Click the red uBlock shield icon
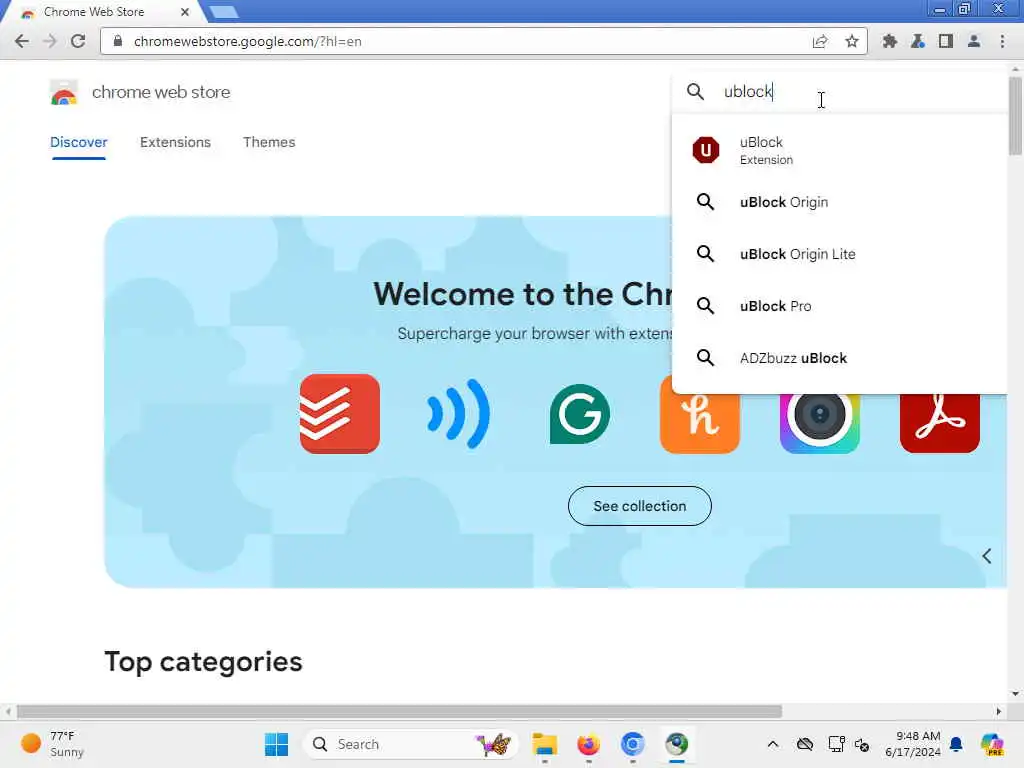Image resolution: width=1024 pixels, height=768 pixels. point(706,150)
